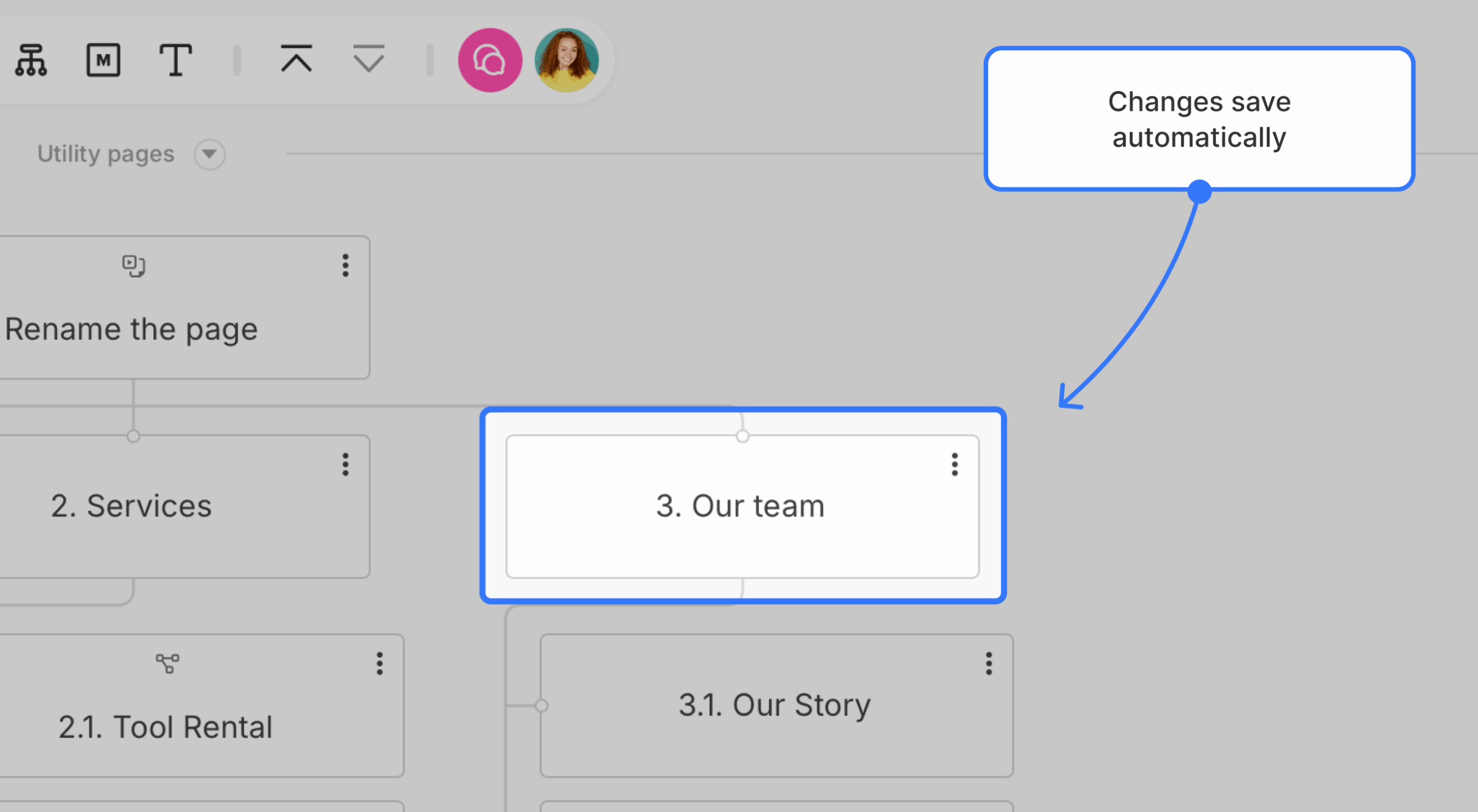Screen dimensions: 1478x812
Task: Select the Text tool icon
Action: 175,60
